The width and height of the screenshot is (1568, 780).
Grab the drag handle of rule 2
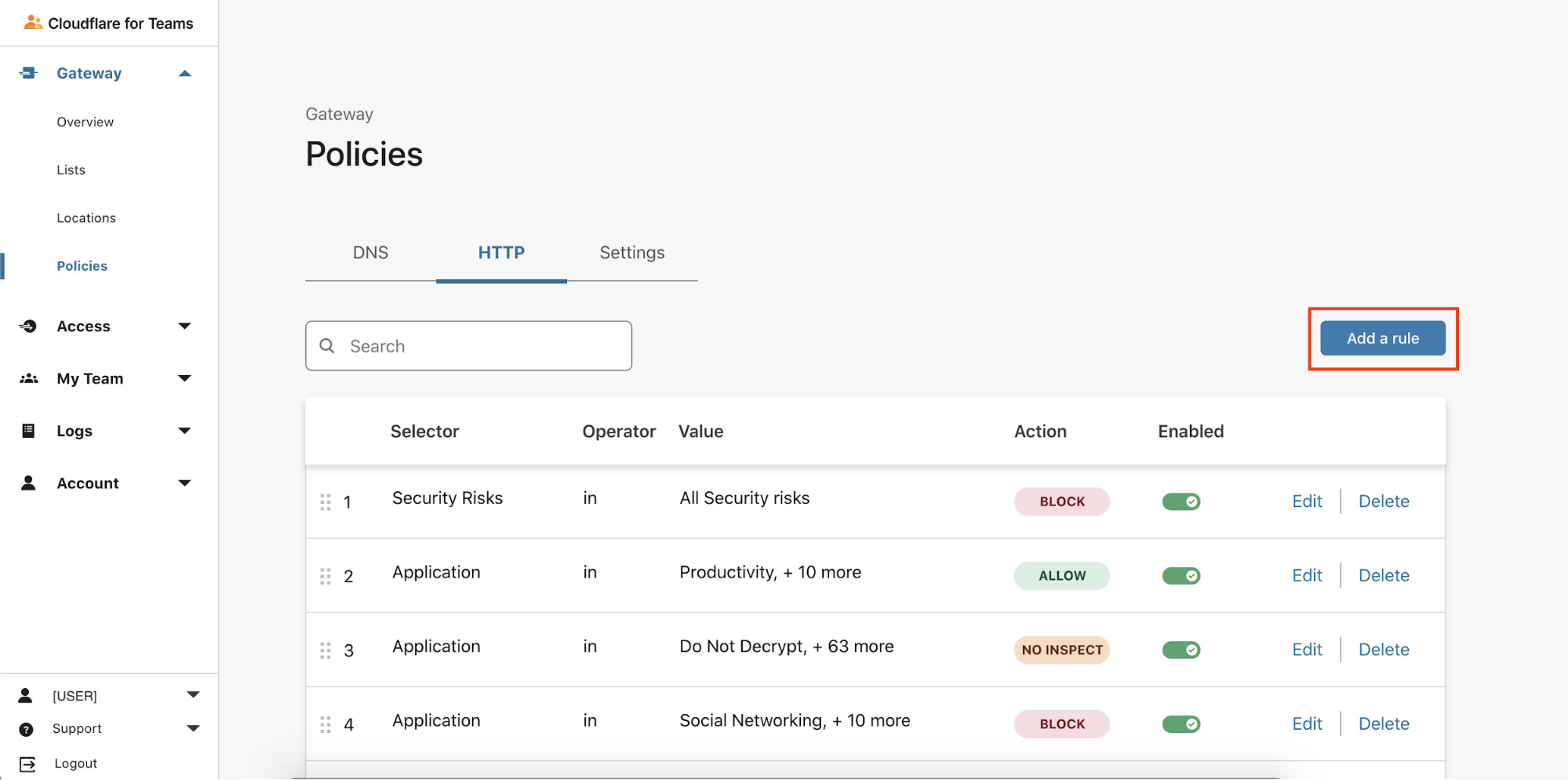tap(326, 577)
